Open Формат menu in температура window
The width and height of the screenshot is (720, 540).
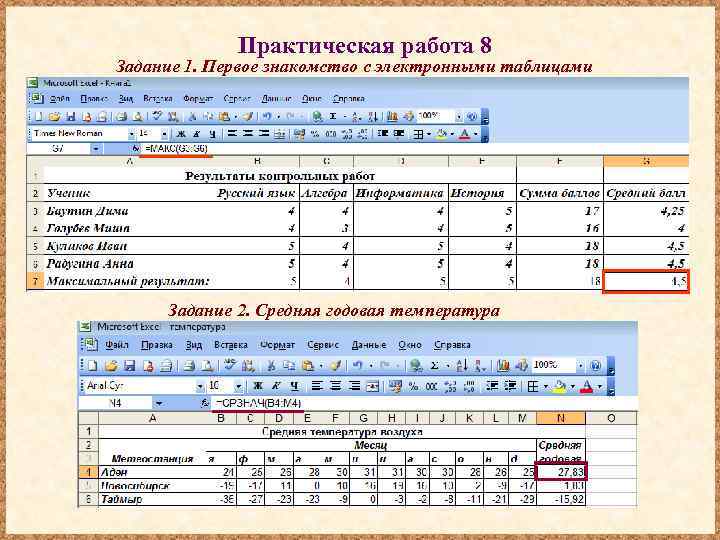coord(277,345)
